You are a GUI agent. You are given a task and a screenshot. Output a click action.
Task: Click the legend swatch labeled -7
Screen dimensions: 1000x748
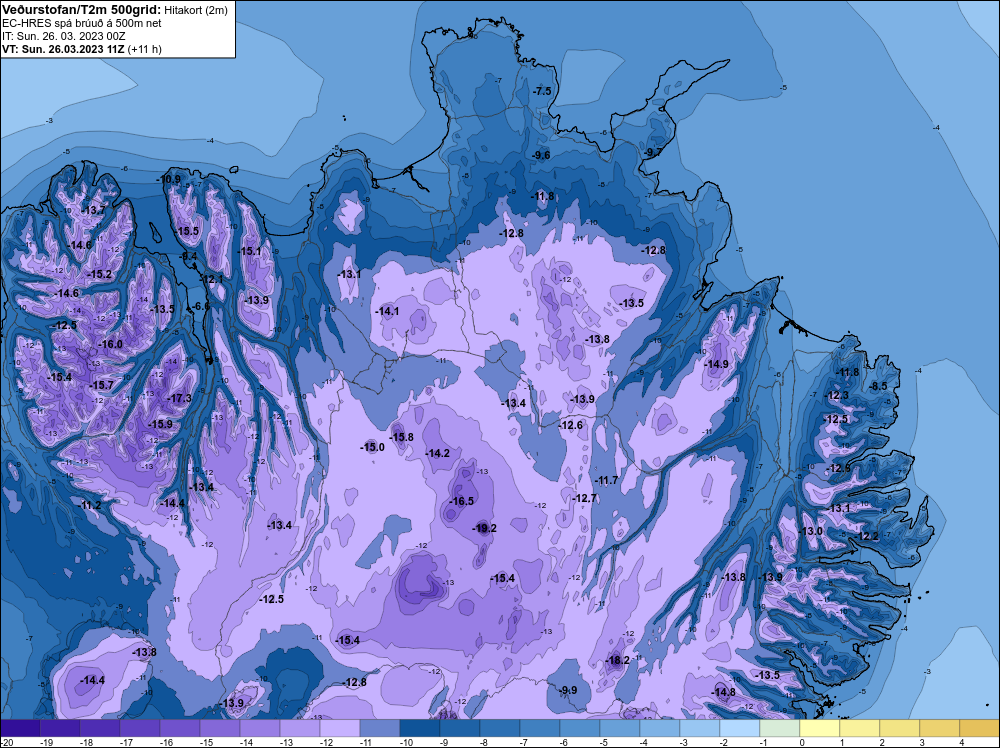point(540,728)
